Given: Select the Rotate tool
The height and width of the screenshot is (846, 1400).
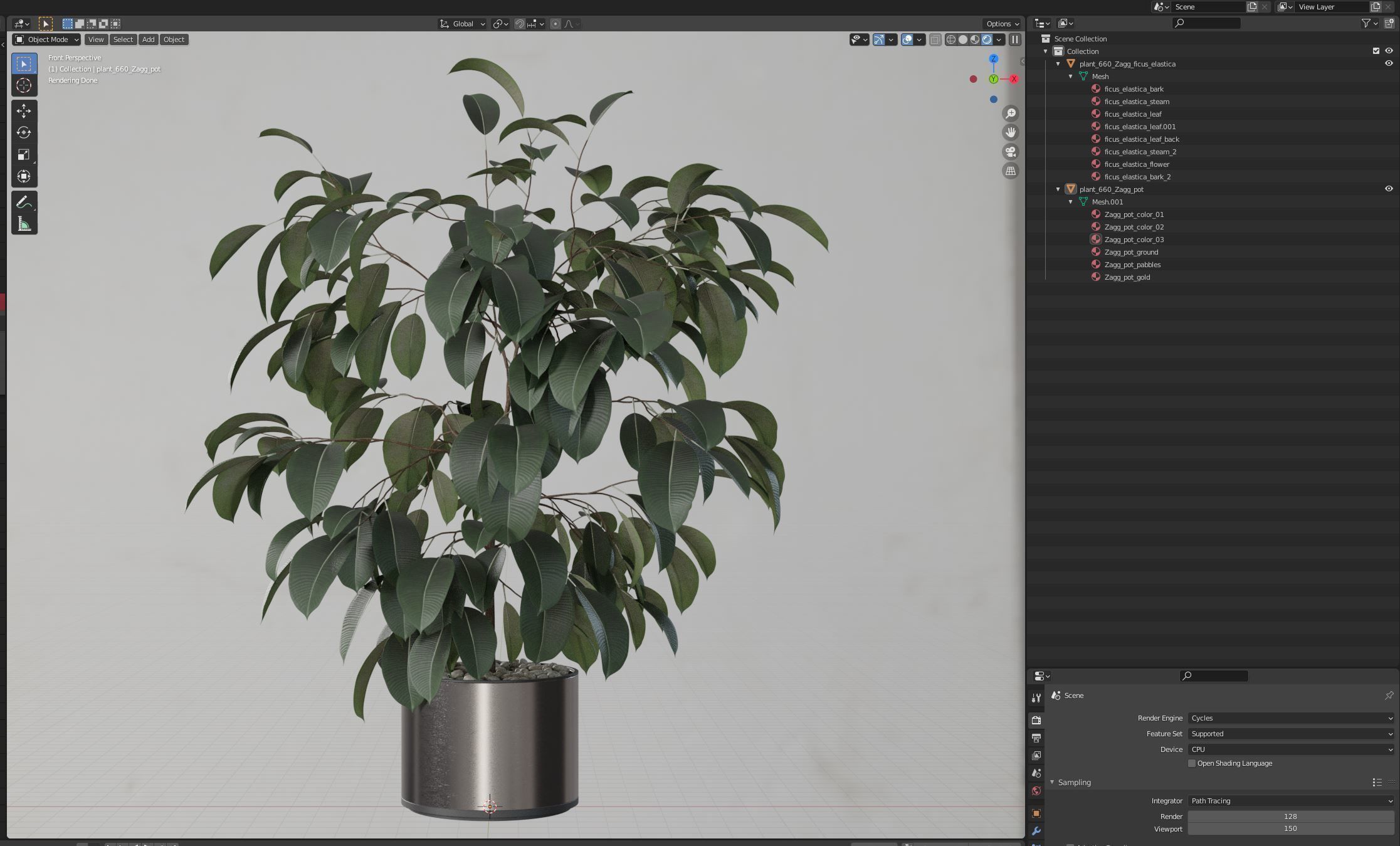Looking at the screenshot, I should 24,132.
